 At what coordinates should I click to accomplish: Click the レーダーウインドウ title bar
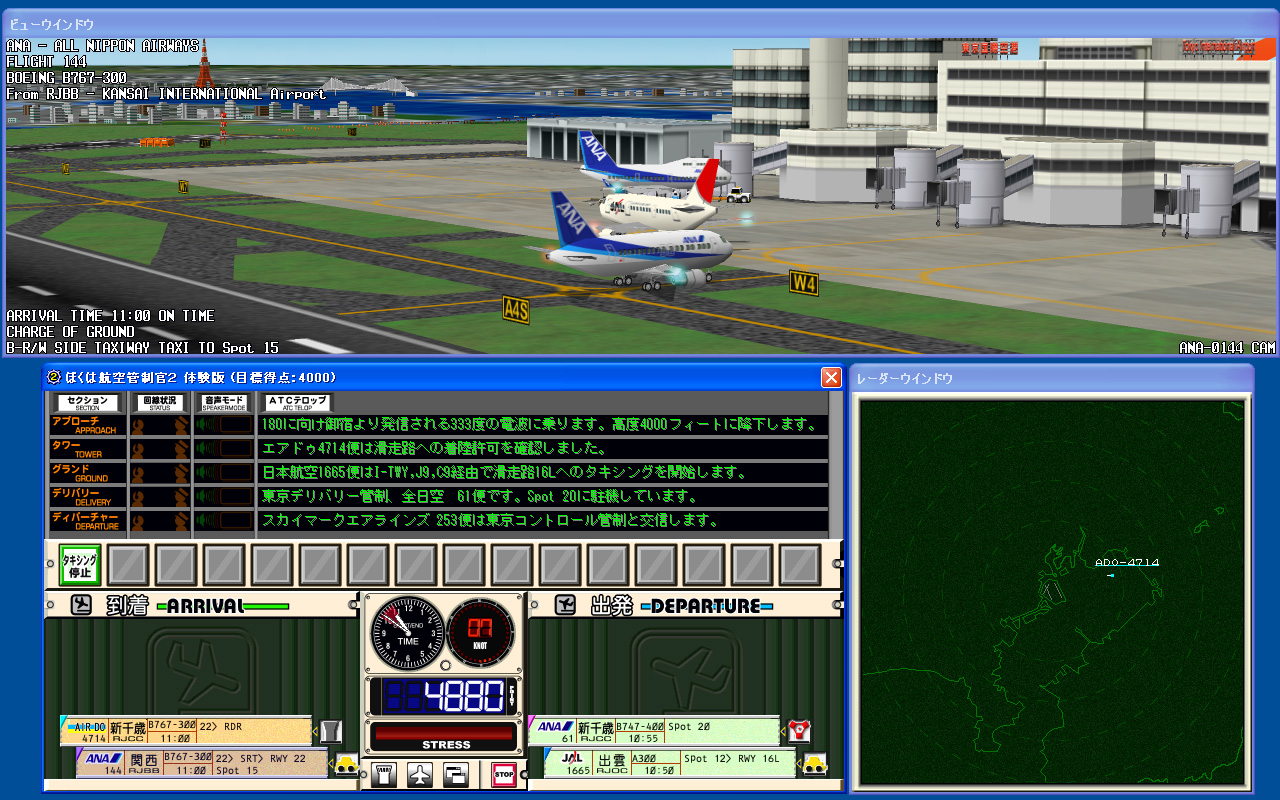click(1051, 378)
